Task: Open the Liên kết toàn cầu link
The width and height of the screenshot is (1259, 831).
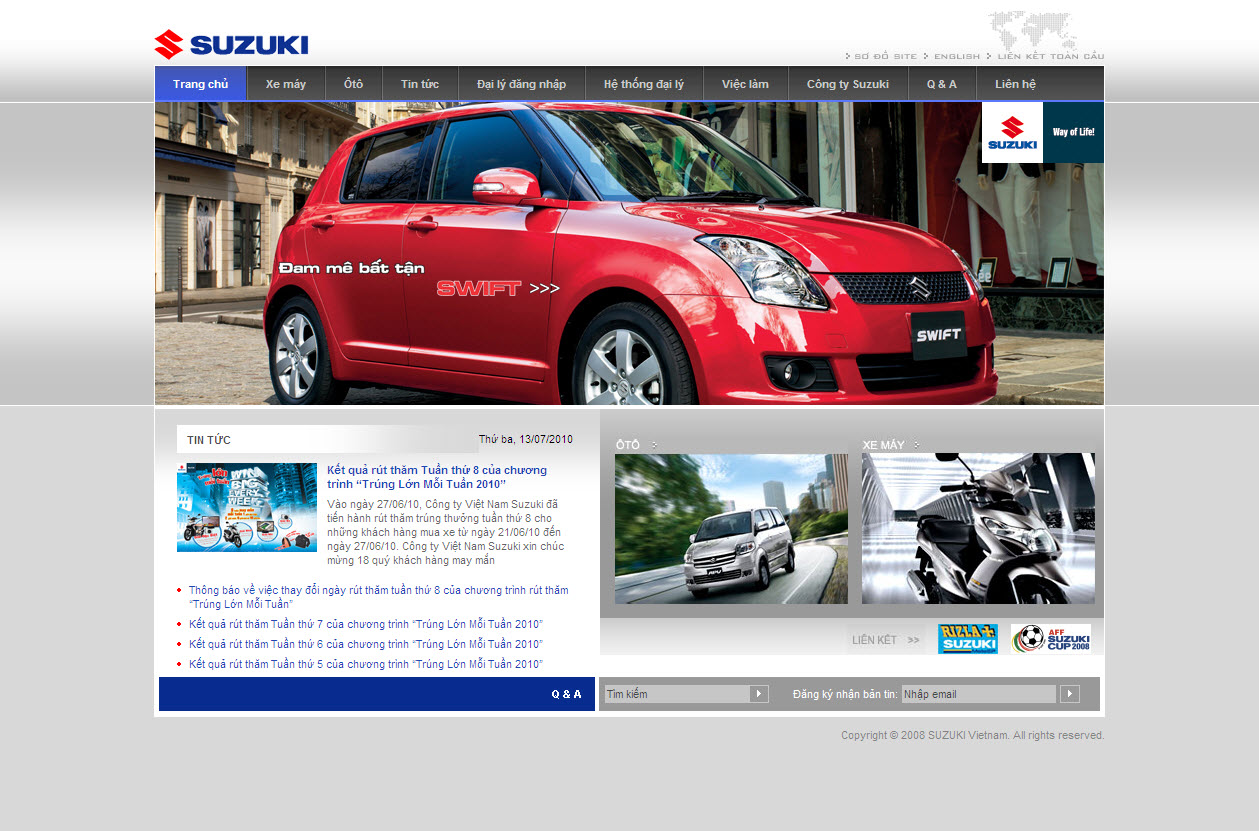Action: pos(1050,57)
